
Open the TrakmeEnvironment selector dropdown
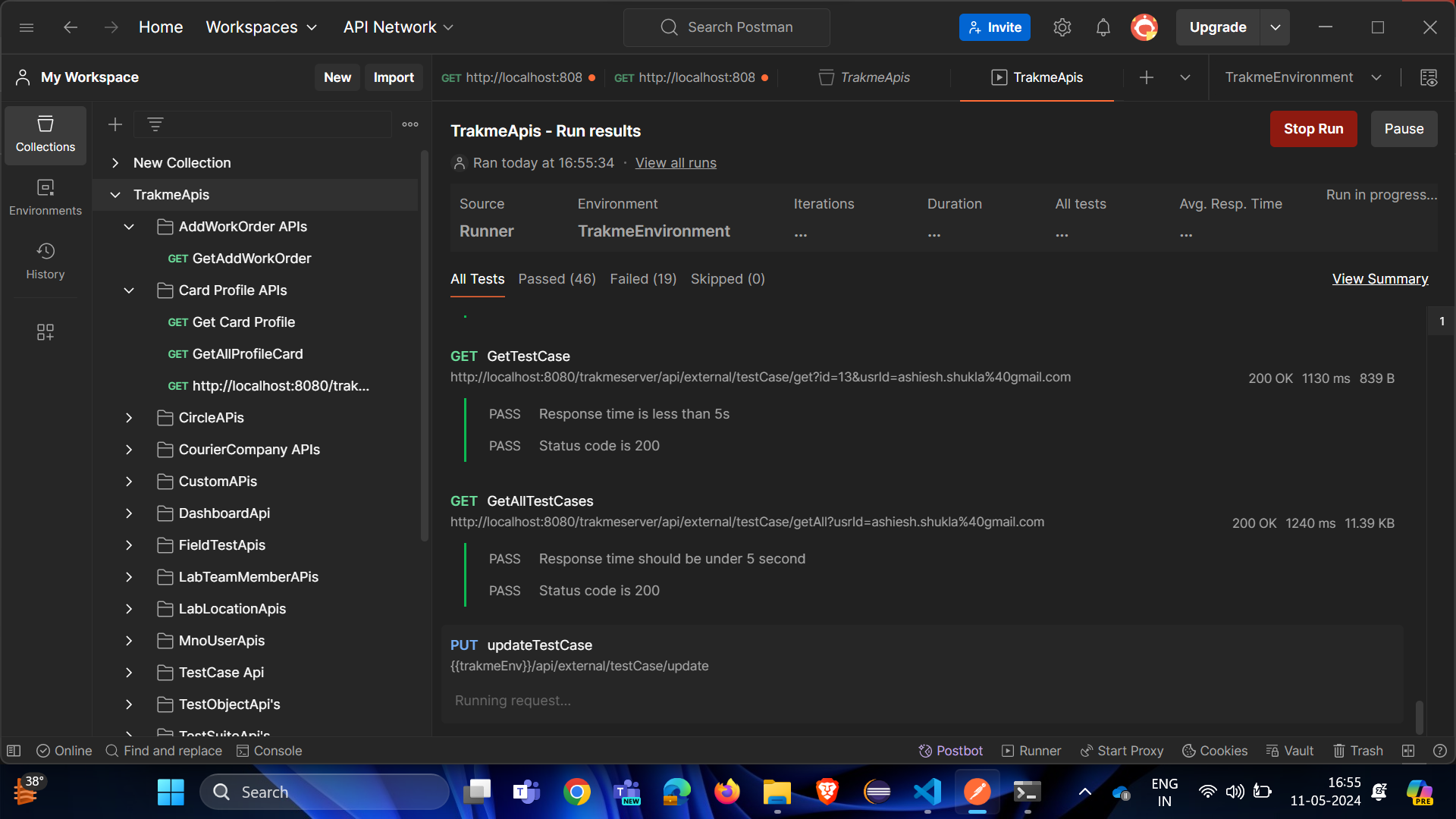[x=1303, y=77]
